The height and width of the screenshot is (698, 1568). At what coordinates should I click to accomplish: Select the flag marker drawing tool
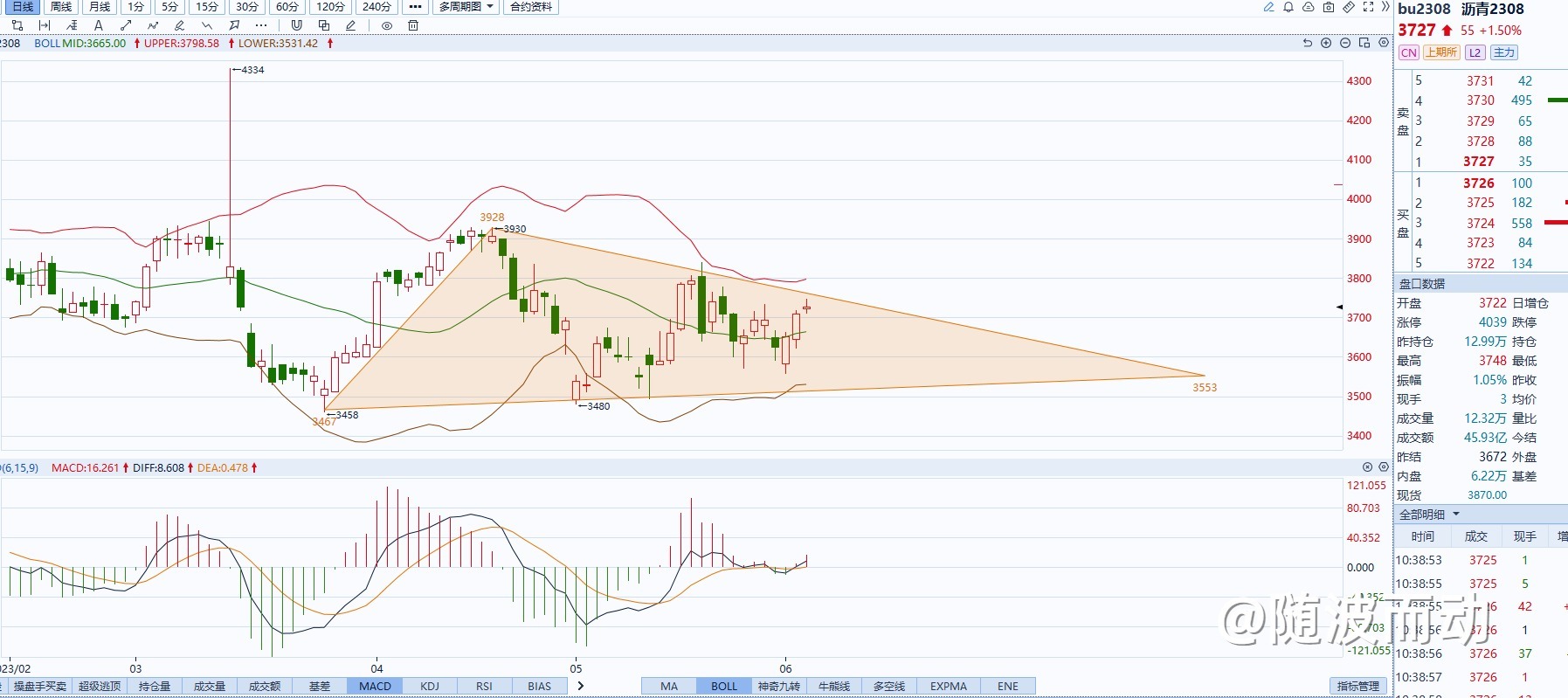234,25
